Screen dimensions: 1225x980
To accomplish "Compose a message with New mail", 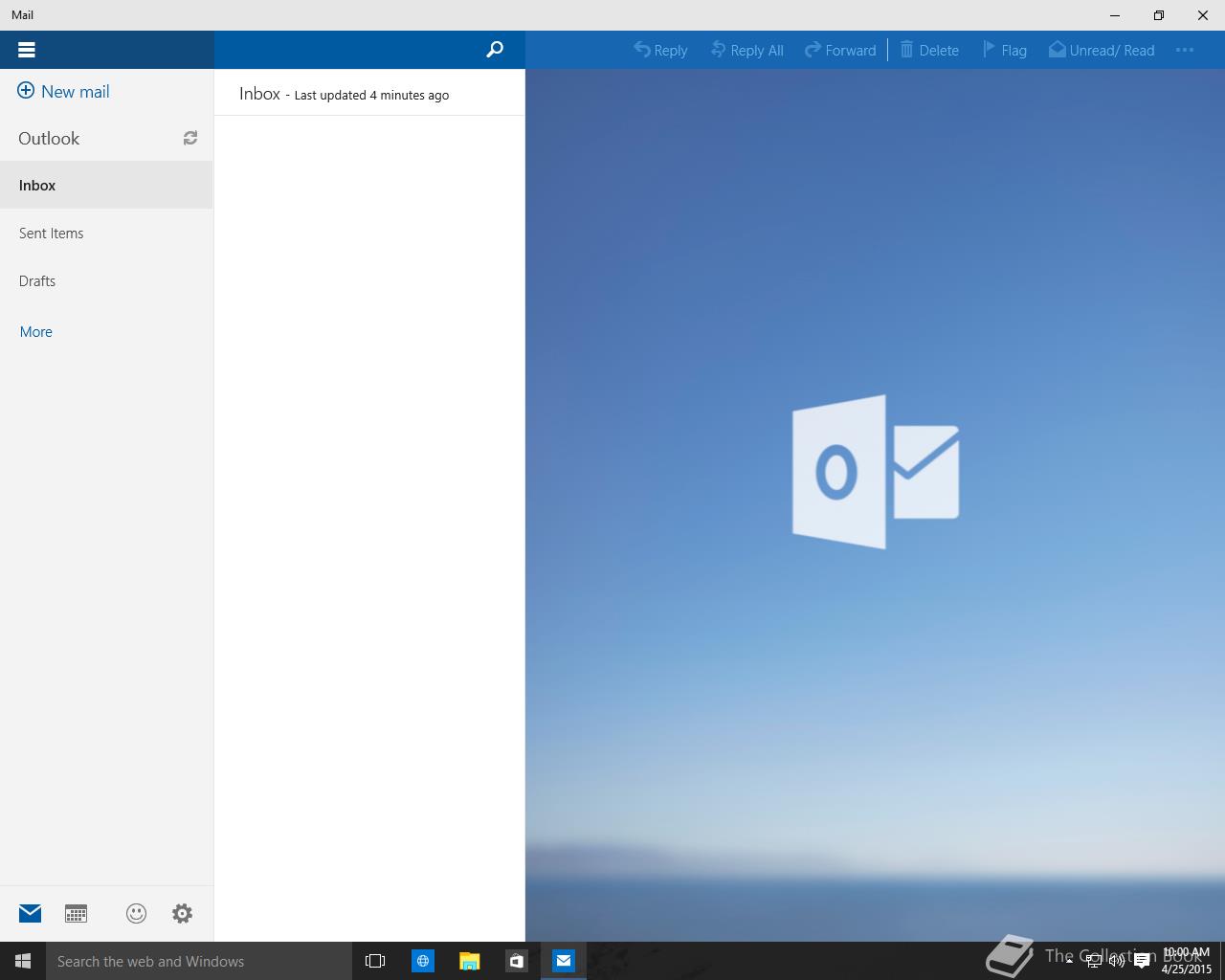I will point(63,92).
